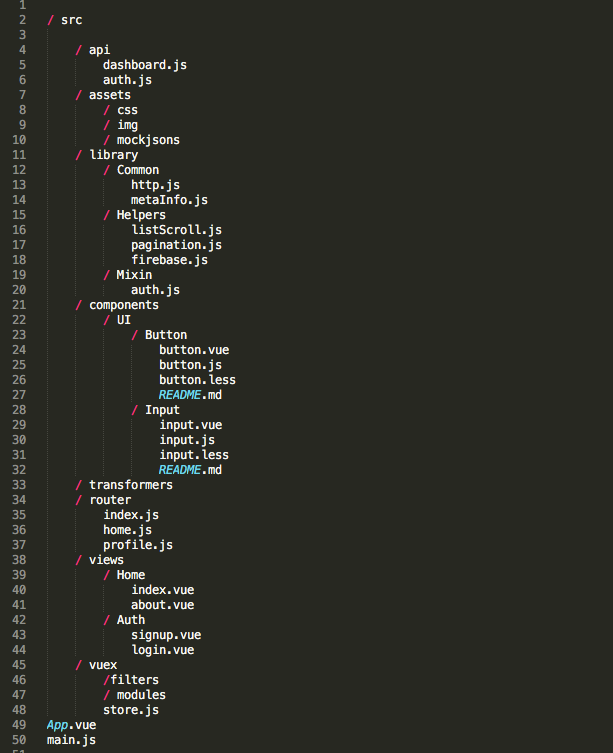613x753 pixels.
Task: Click the Home folder text
Action: [x=131, y=575]
